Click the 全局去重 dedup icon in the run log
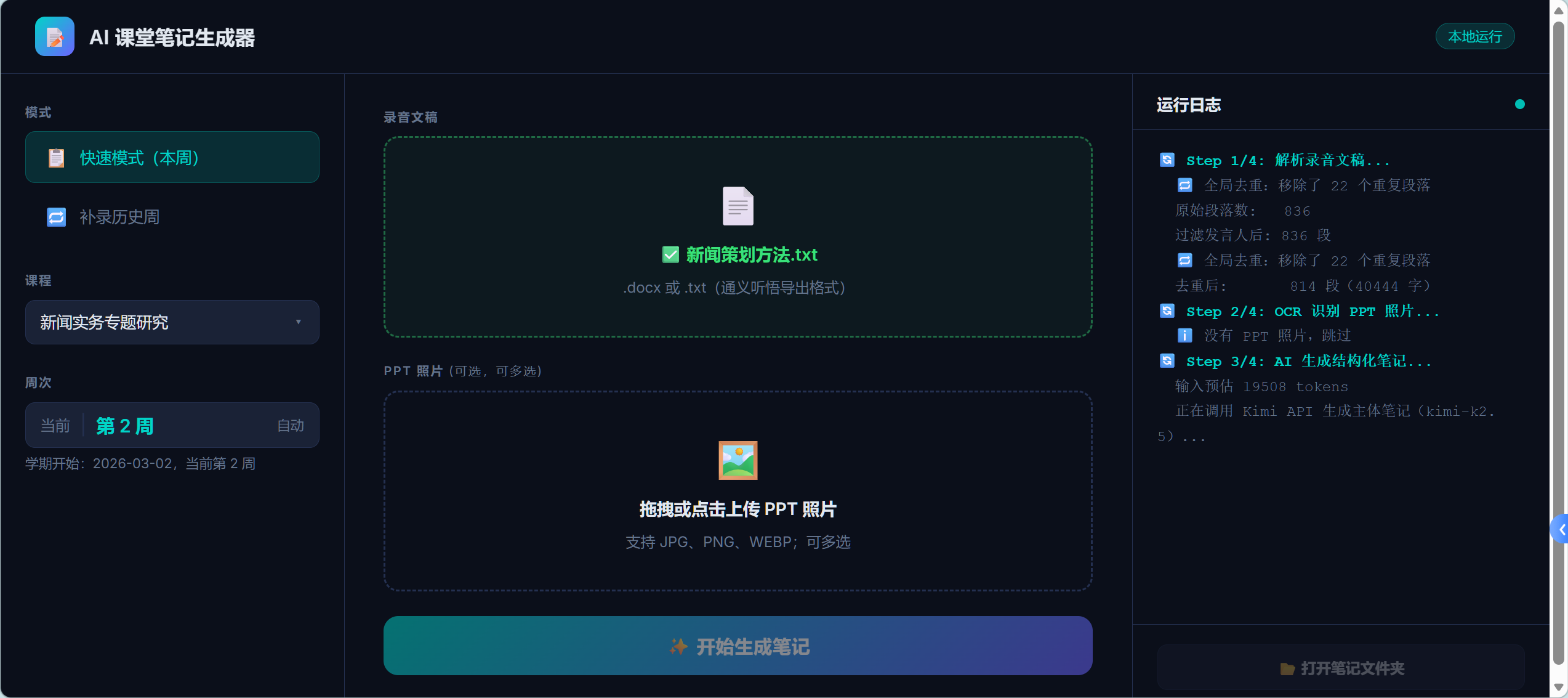 [x=1184, y=185]
